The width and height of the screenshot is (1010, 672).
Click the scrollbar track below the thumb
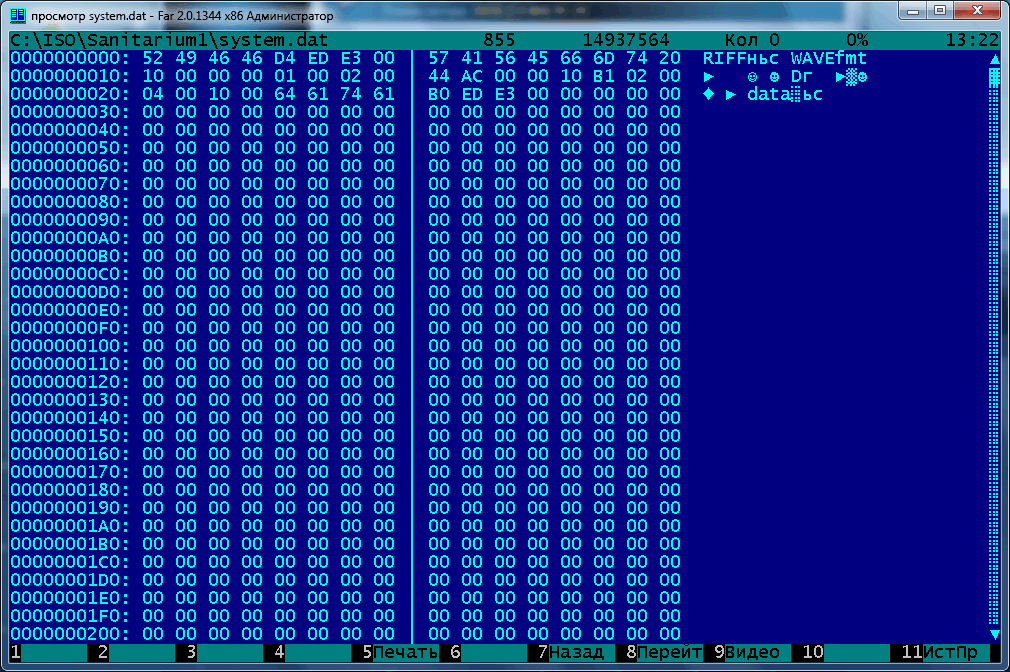995,354
